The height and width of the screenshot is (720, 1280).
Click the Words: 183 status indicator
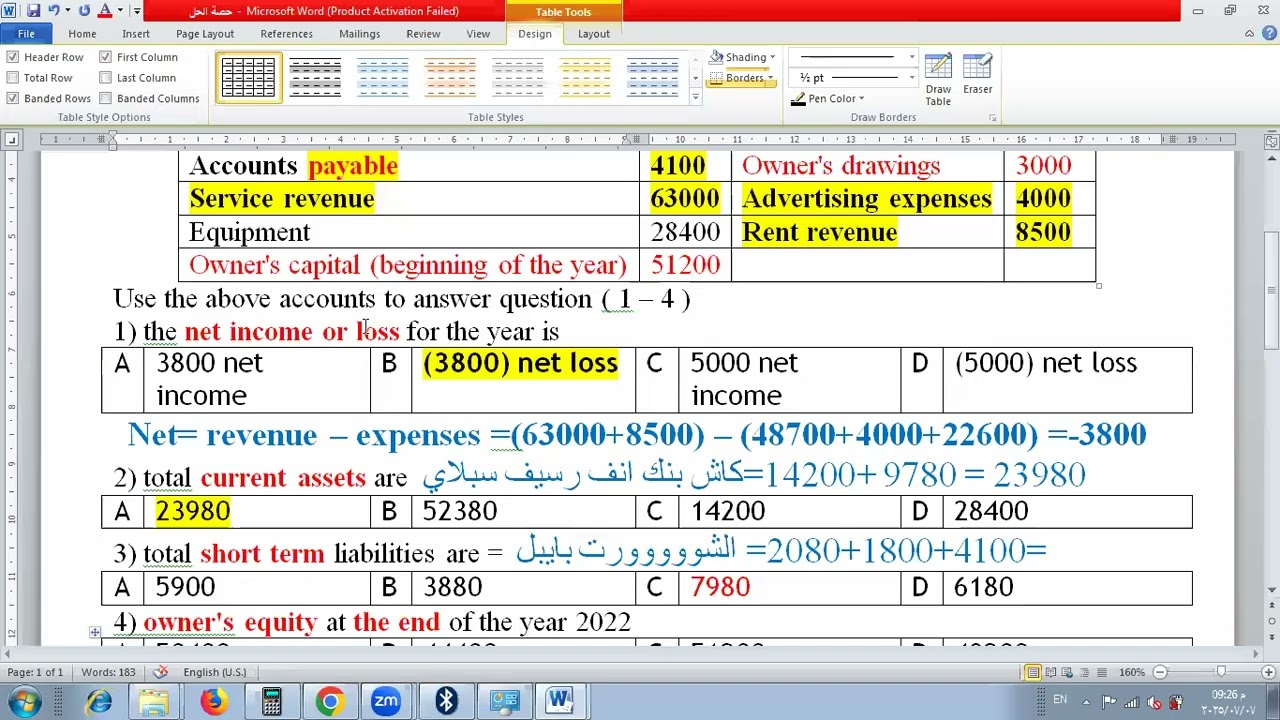pos(108,672)
